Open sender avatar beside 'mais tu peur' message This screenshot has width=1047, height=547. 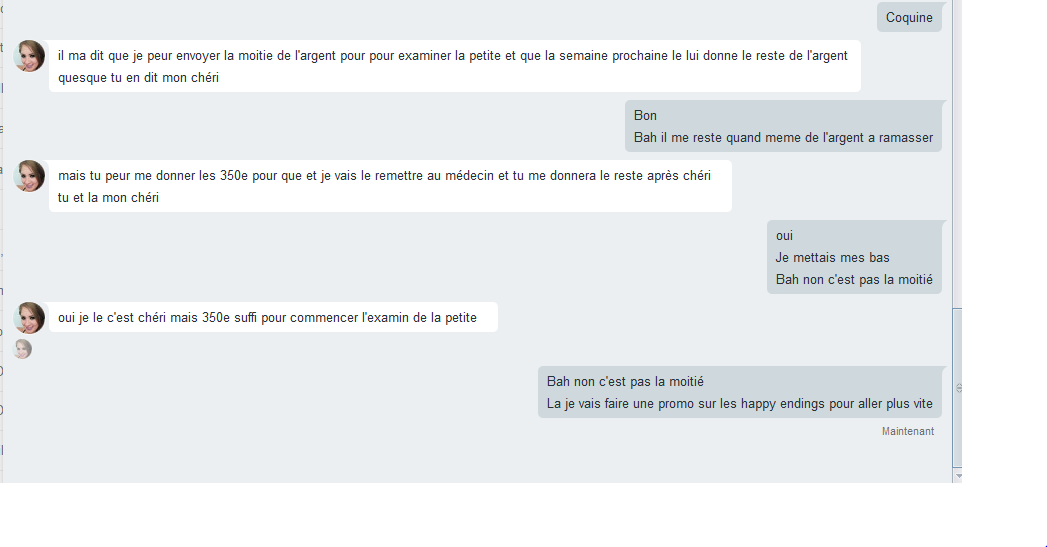[x=29, y=176]
